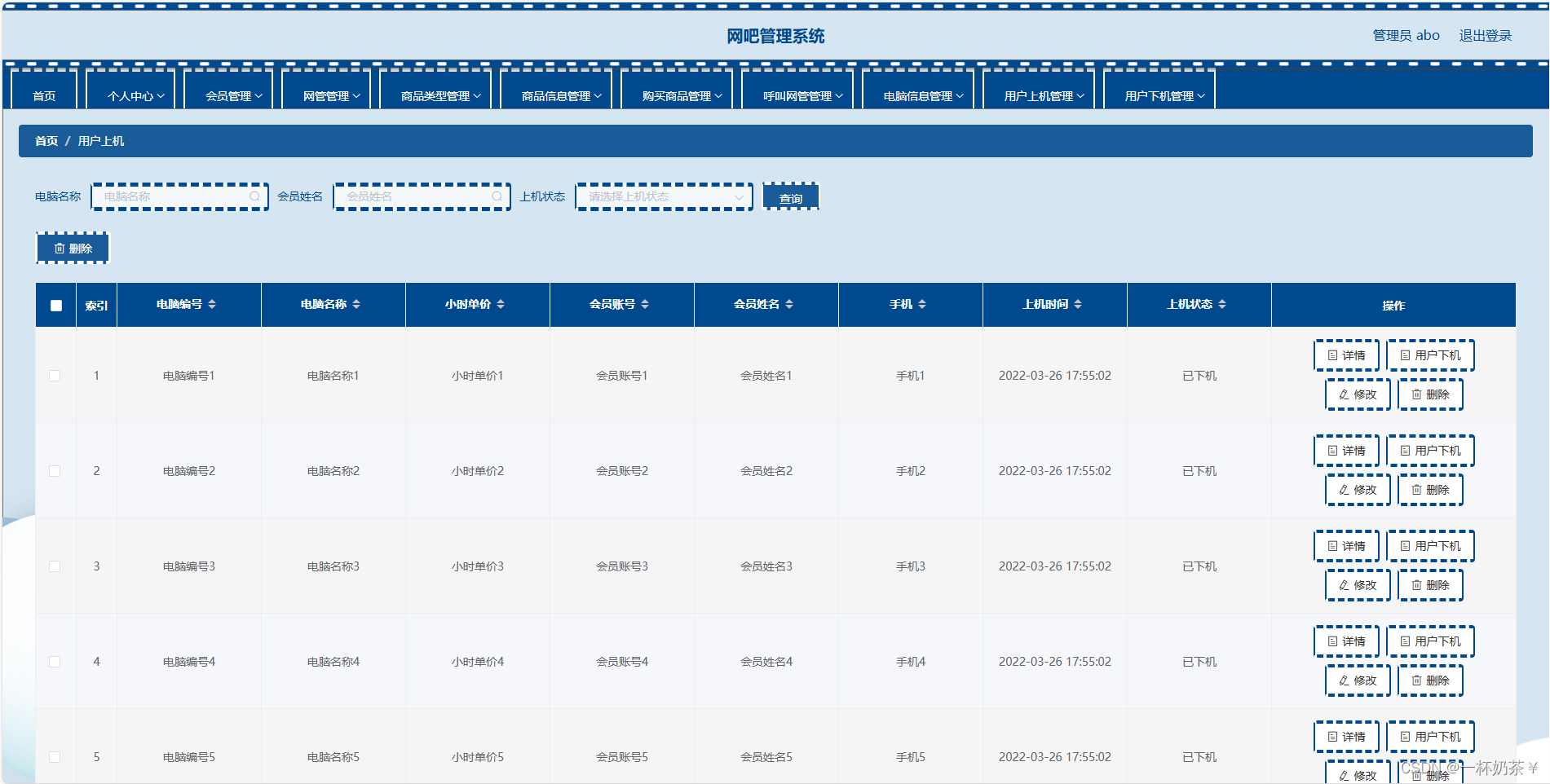The width and height of the screenshot is (1550, 784).
Task: Check the box for row 3
Action: coord(55,566)
